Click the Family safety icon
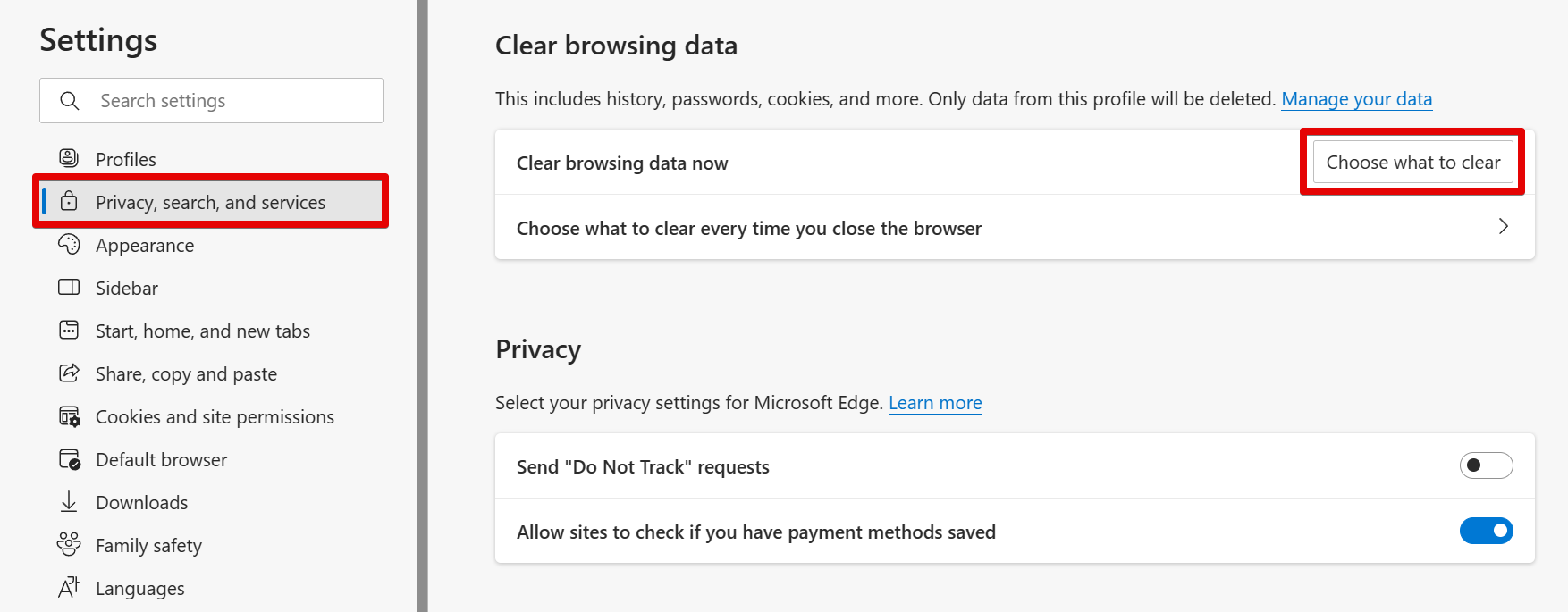1568x612 pixels. [69, 544]
